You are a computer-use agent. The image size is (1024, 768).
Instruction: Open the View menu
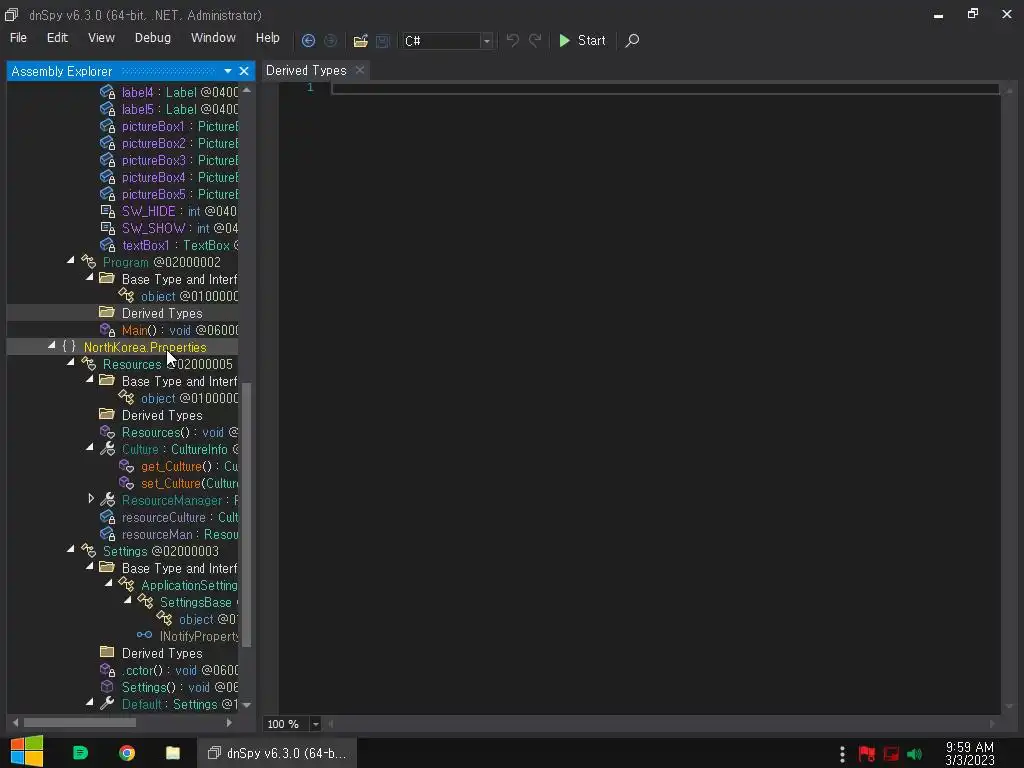[101, 38]
